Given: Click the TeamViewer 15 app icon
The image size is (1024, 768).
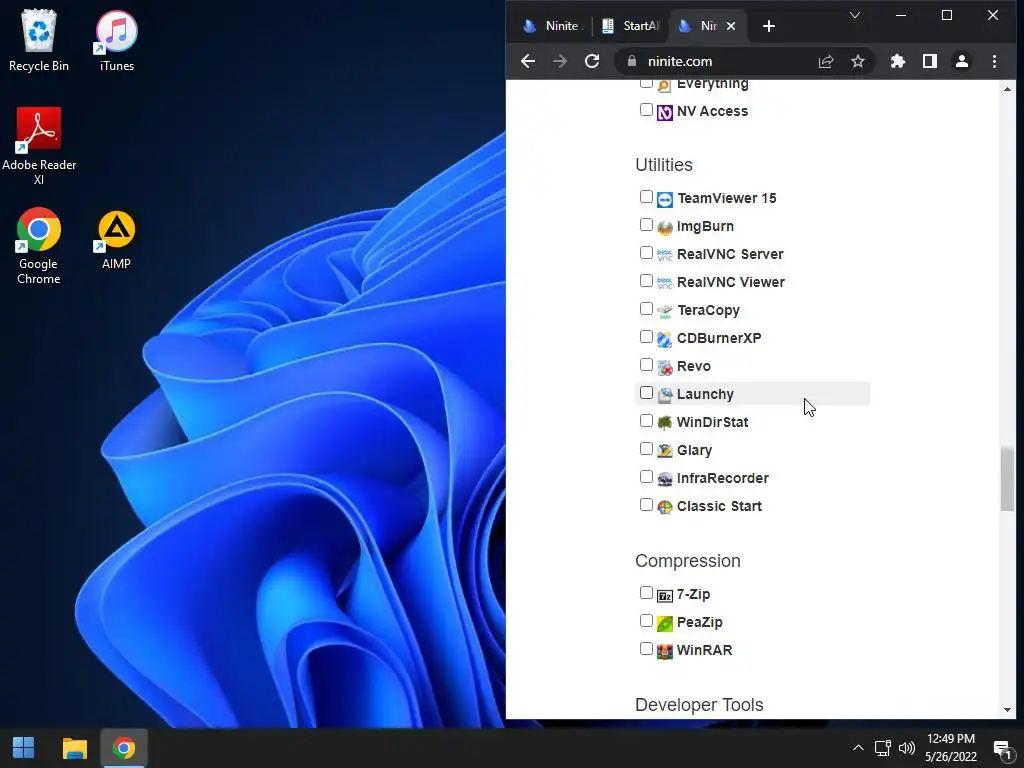Looking at the screenshot, I should tap(664, 199).
